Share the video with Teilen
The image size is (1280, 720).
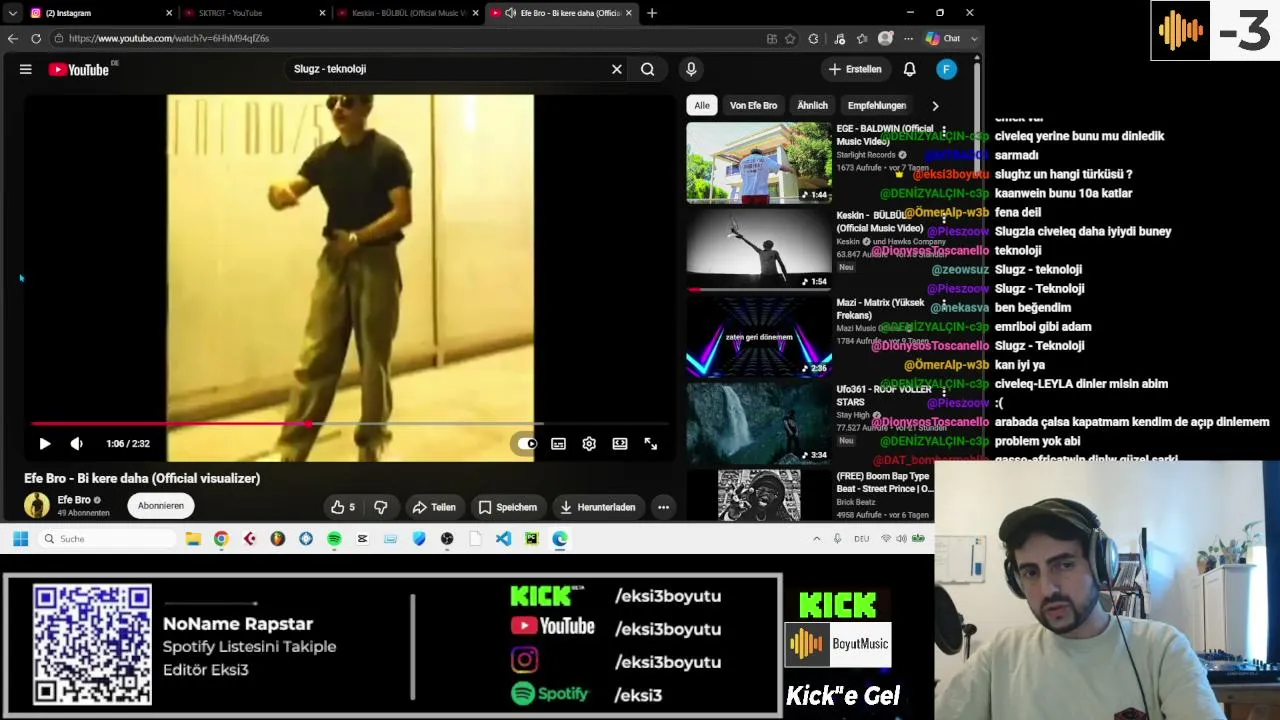(x=434, y=507)
